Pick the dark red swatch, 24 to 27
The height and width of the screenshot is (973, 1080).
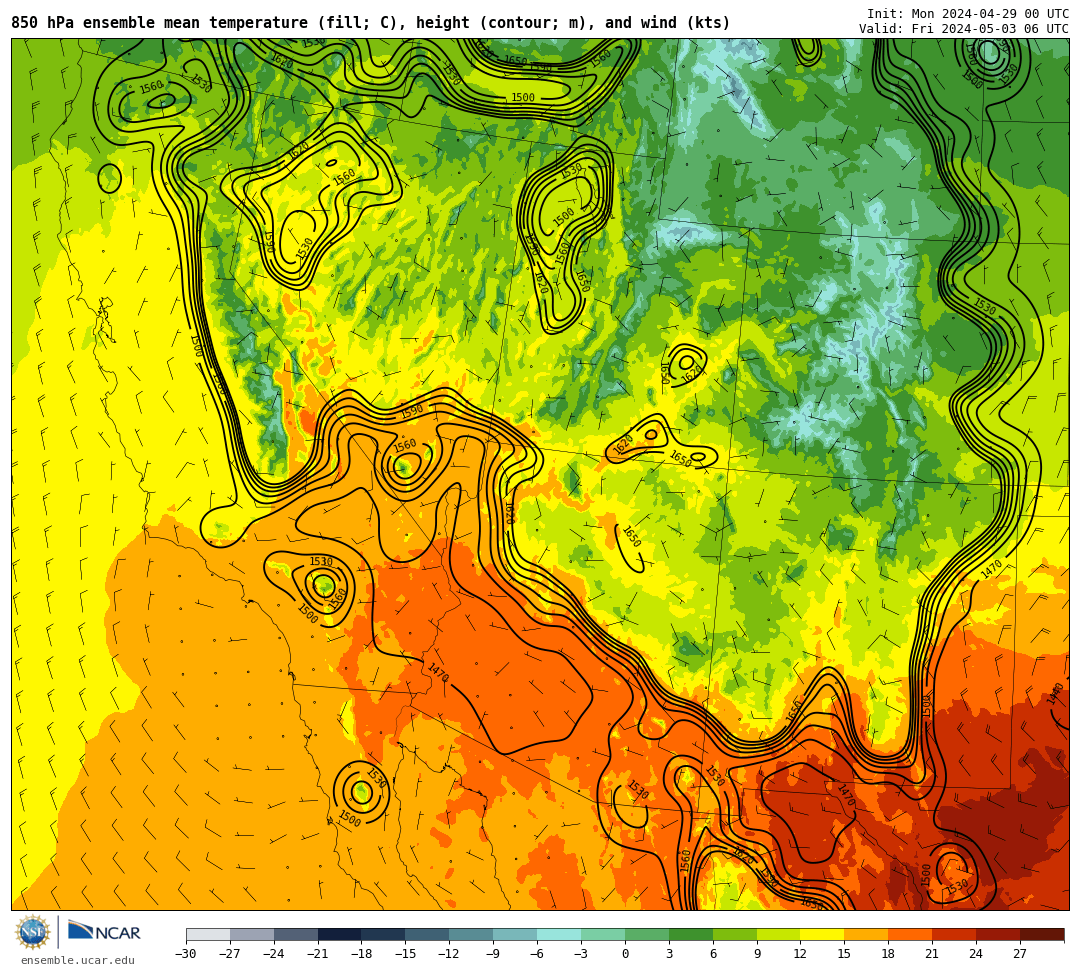click(999, 934)
